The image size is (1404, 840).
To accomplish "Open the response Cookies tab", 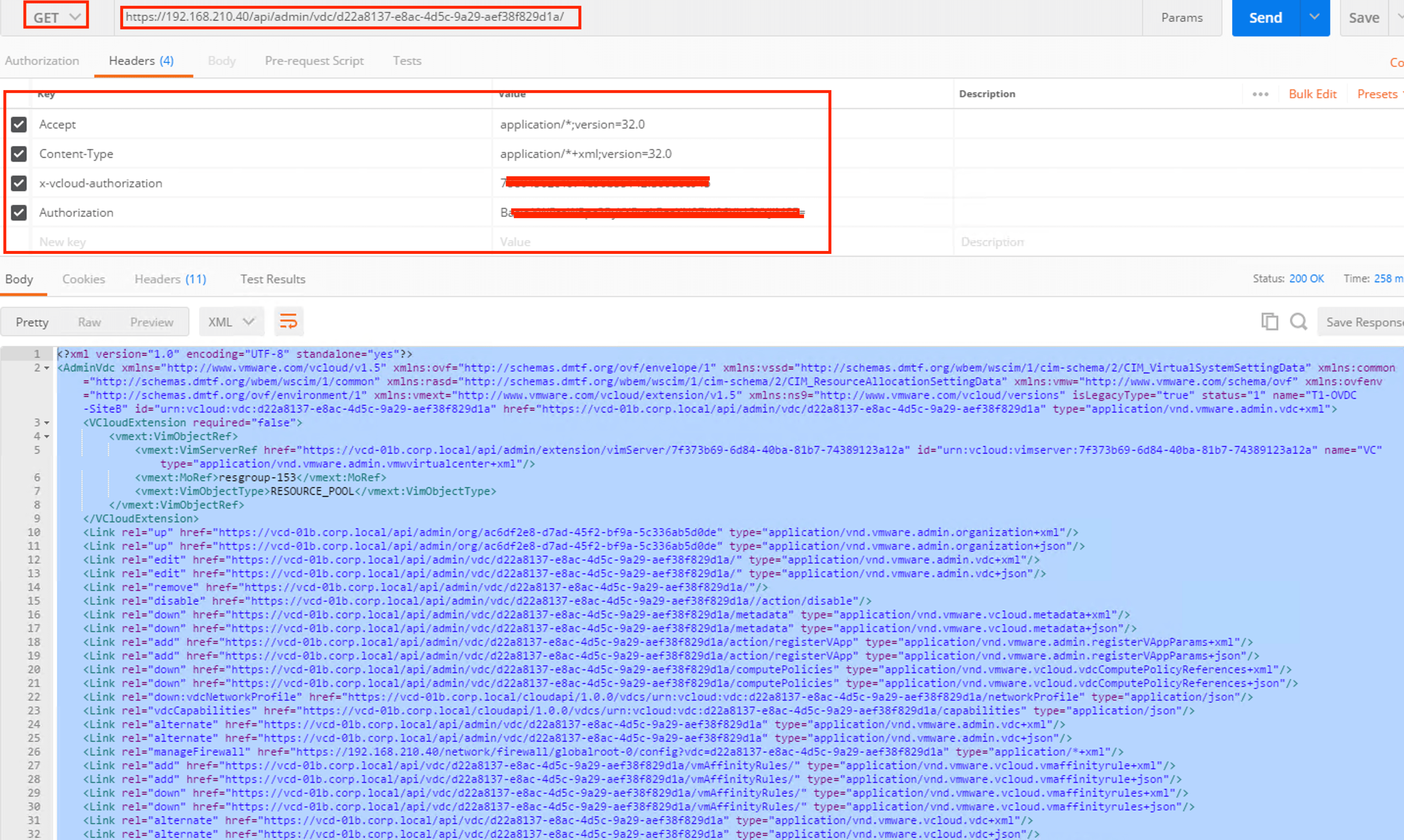I will (x=83, y=279).
